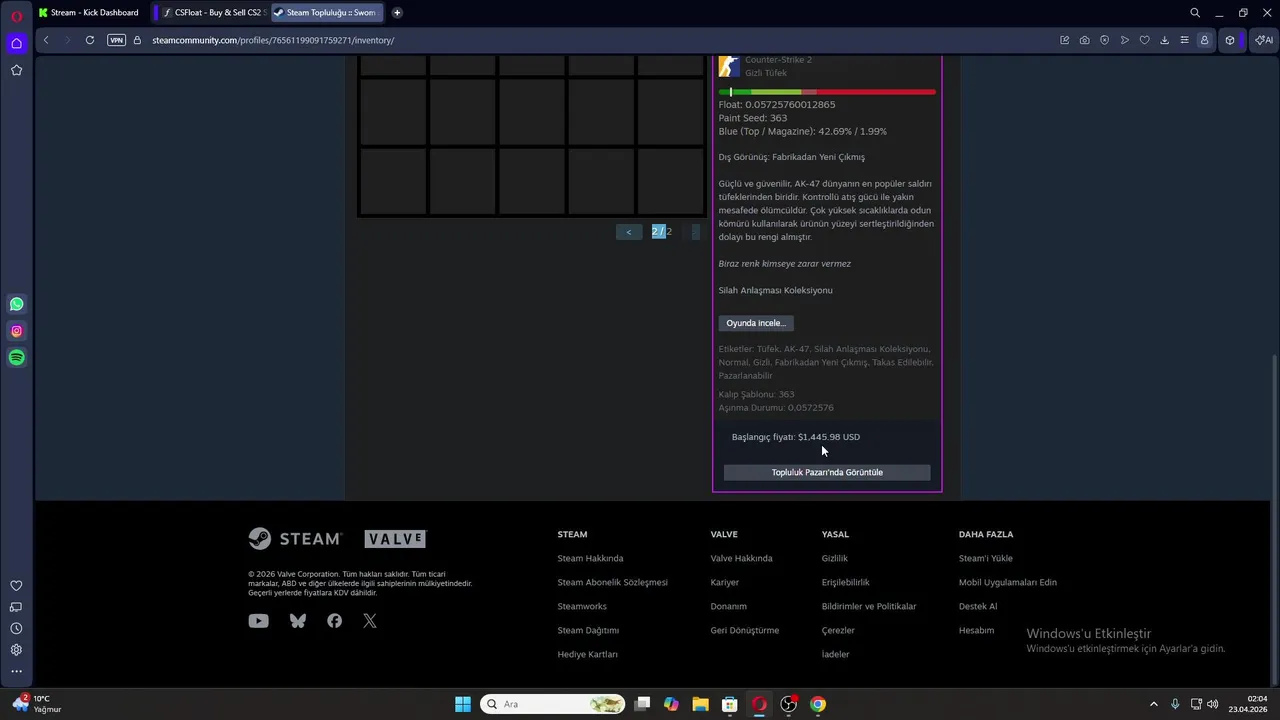Click the send flow arrow icon
1280x720 pixels.
(x=1124, y=40)
